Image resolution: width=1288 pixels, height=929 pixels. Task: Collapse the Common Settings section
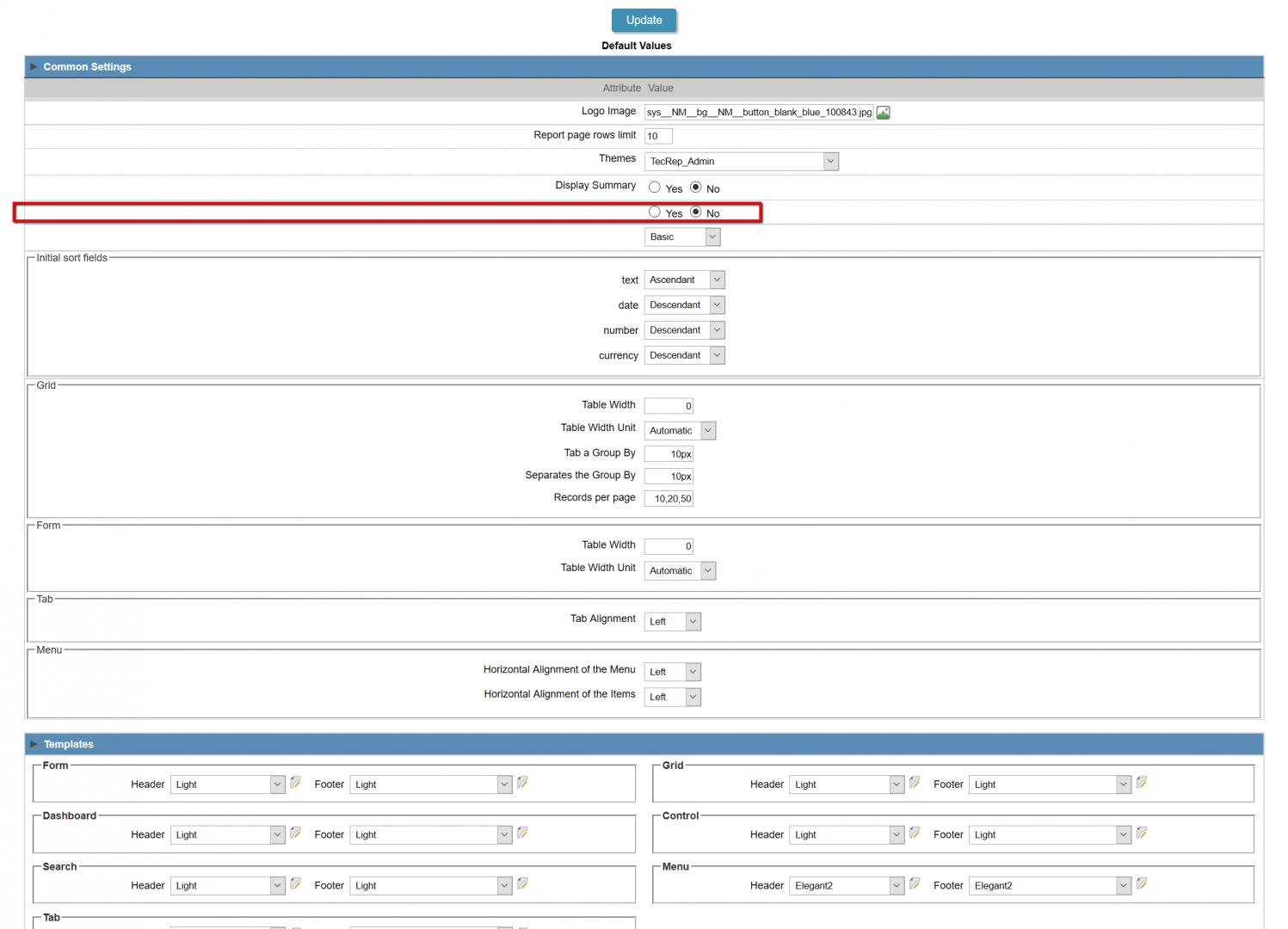coord(34,66)
